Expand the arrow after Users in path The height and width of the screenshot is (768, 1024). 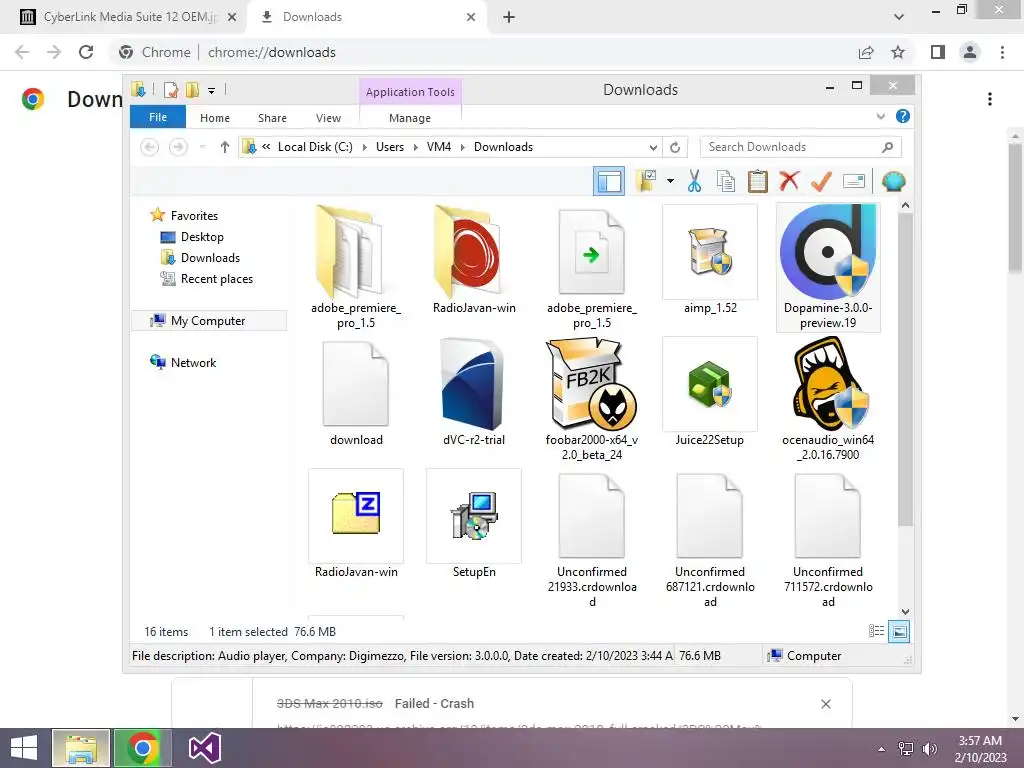[415, 147]
